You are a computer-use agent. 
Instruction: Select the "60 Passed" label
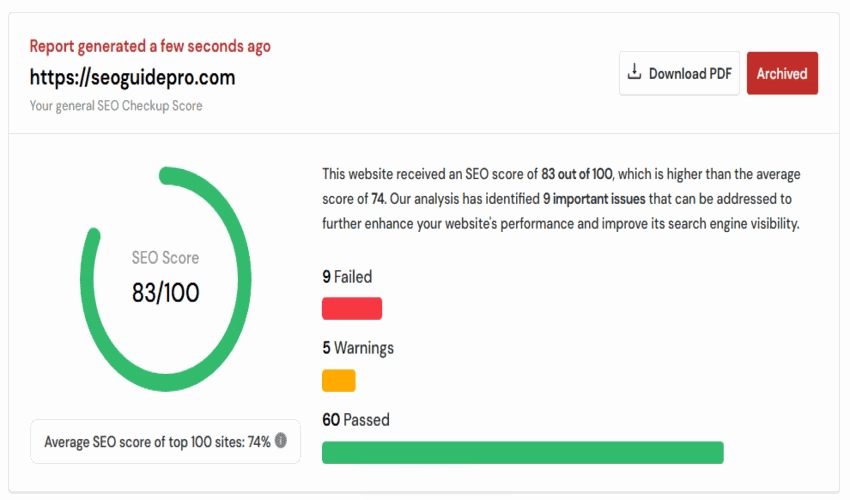tap(356, 420)
